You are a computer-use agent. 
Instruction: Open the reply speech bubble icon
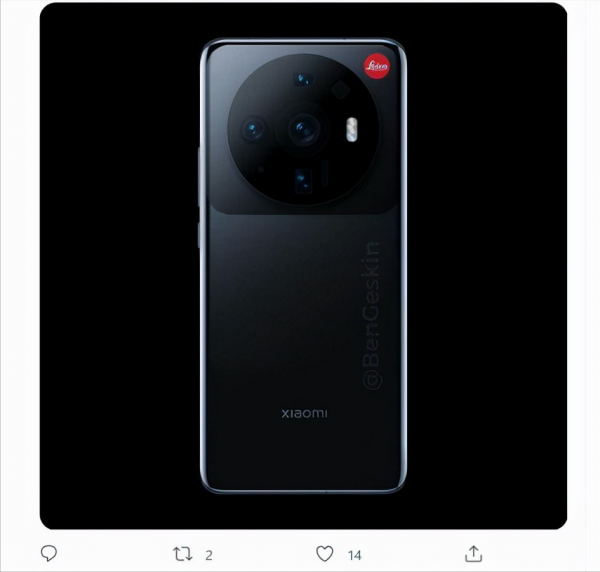tap(49, 553)
